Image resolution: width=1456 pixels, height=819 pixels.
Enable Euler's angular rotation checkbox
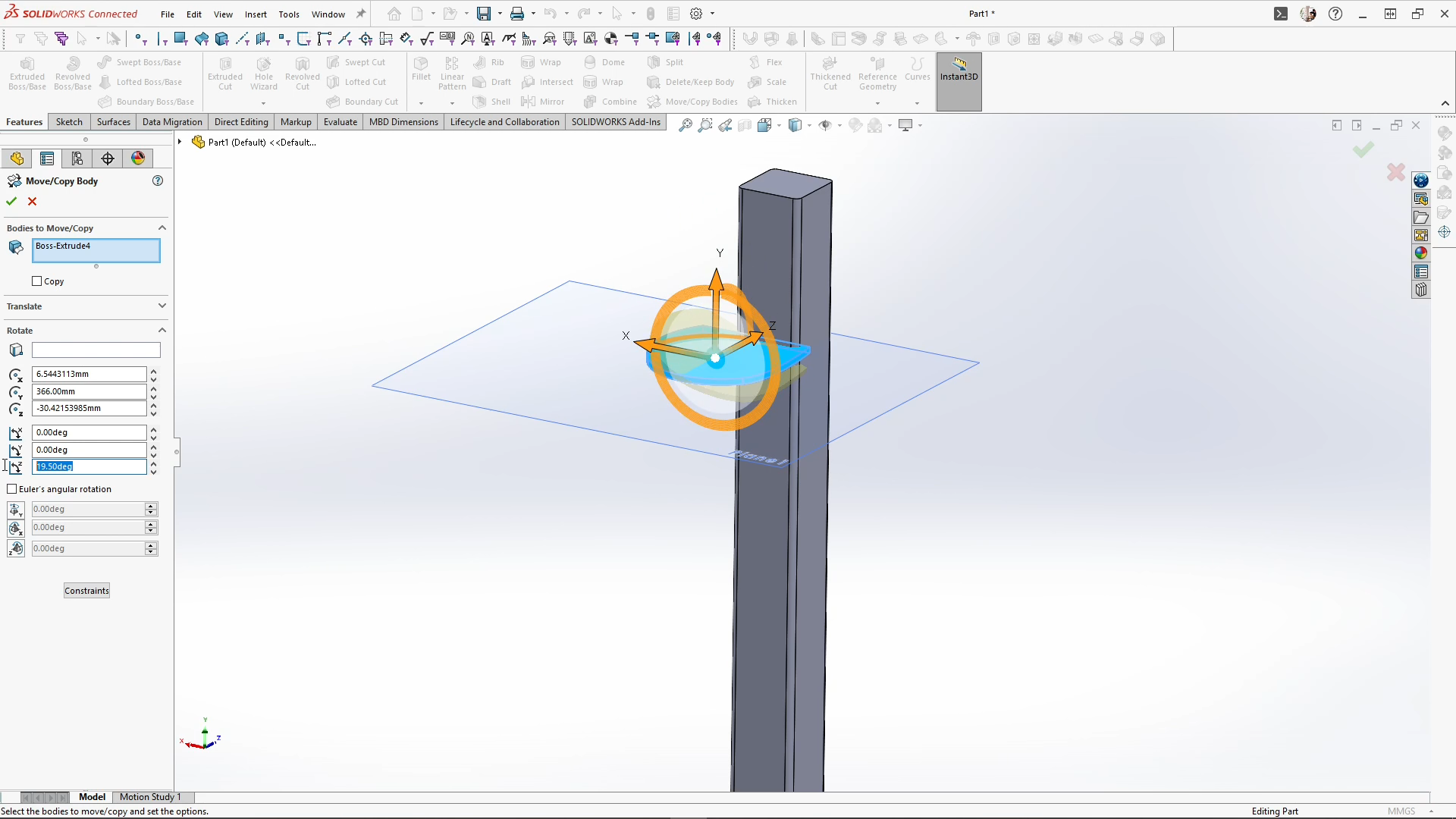coord(12,489)
